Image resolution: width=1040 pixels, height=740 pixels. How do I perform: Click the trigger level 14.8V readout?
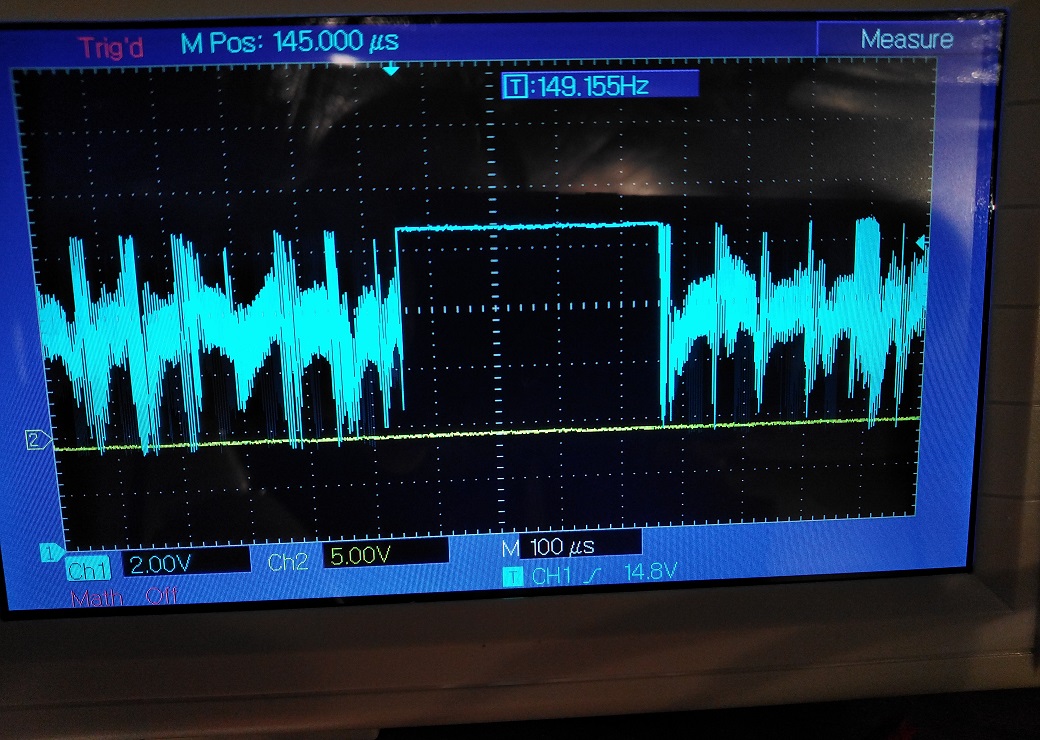650,572
